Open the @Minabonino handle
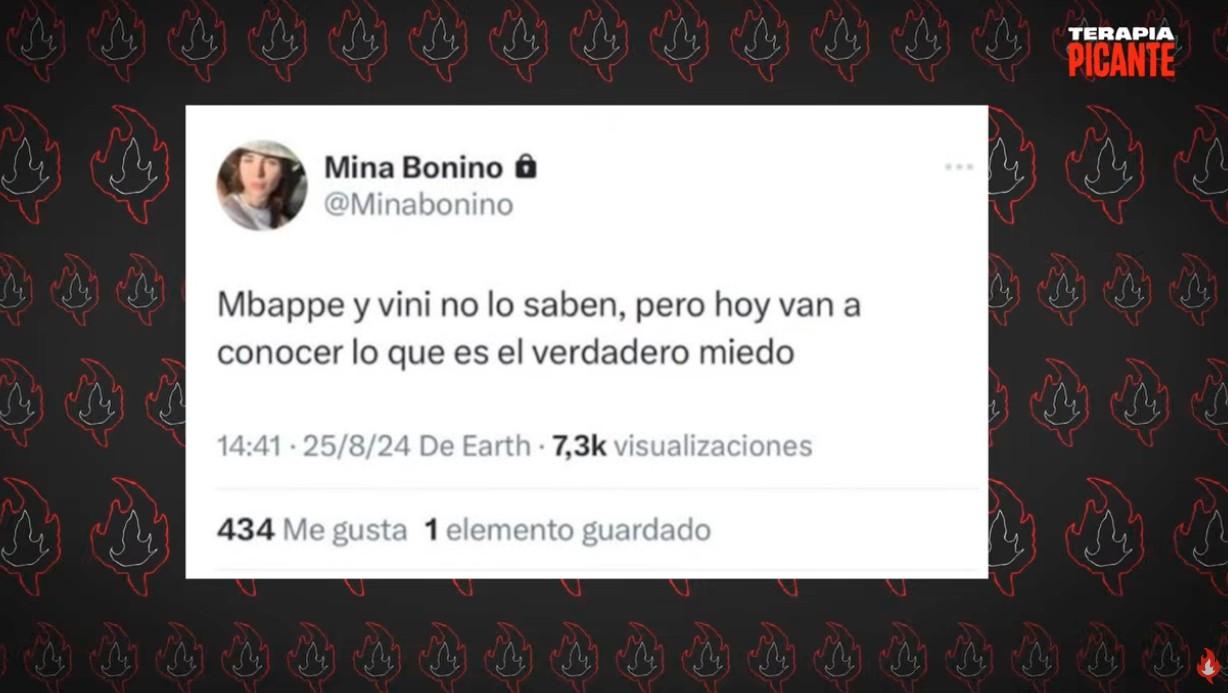This screenshot has width=1228, height=693. coord(418,205)
